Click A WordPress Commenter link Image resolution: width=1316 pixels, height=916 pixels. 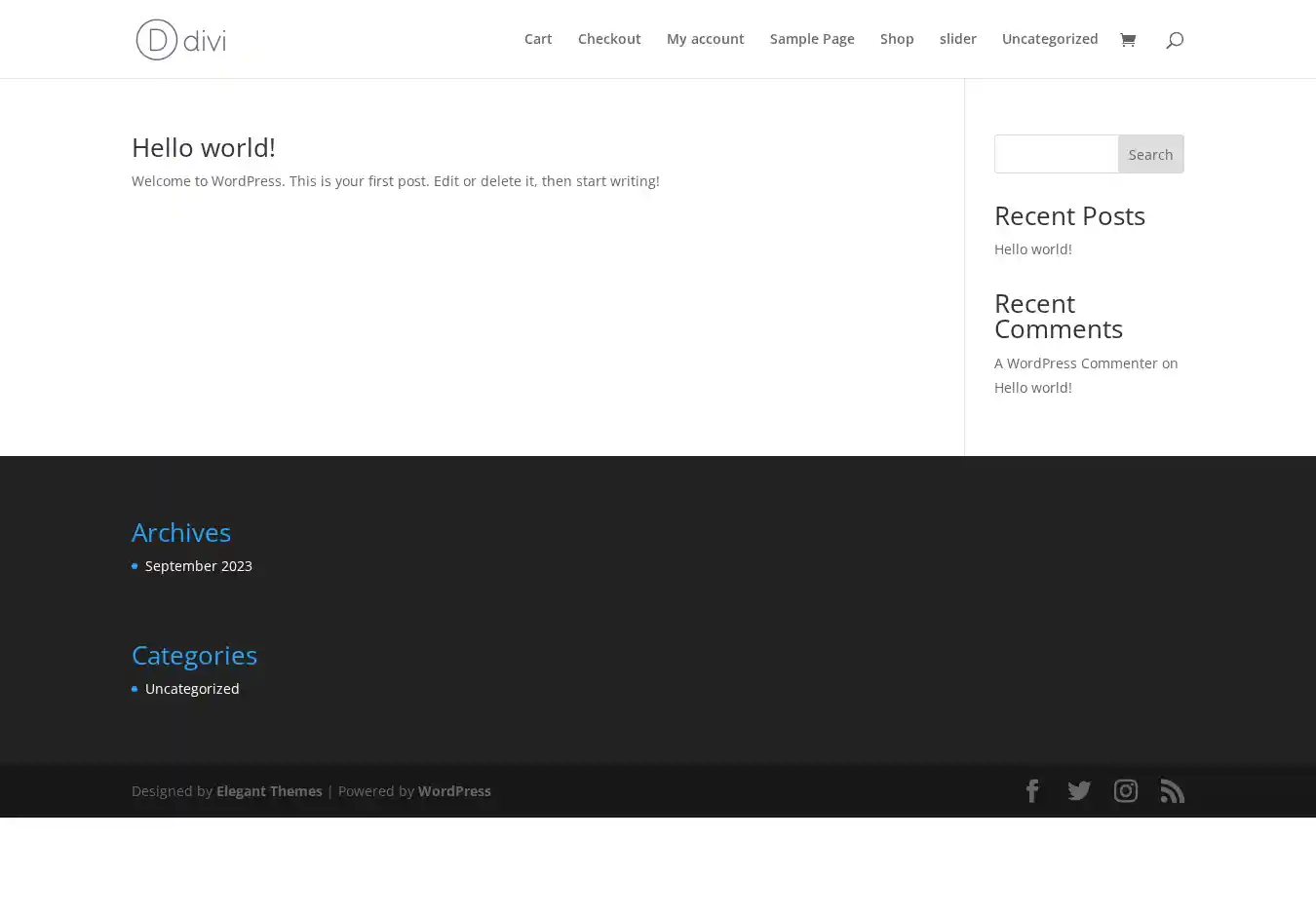click(1075, 363)
